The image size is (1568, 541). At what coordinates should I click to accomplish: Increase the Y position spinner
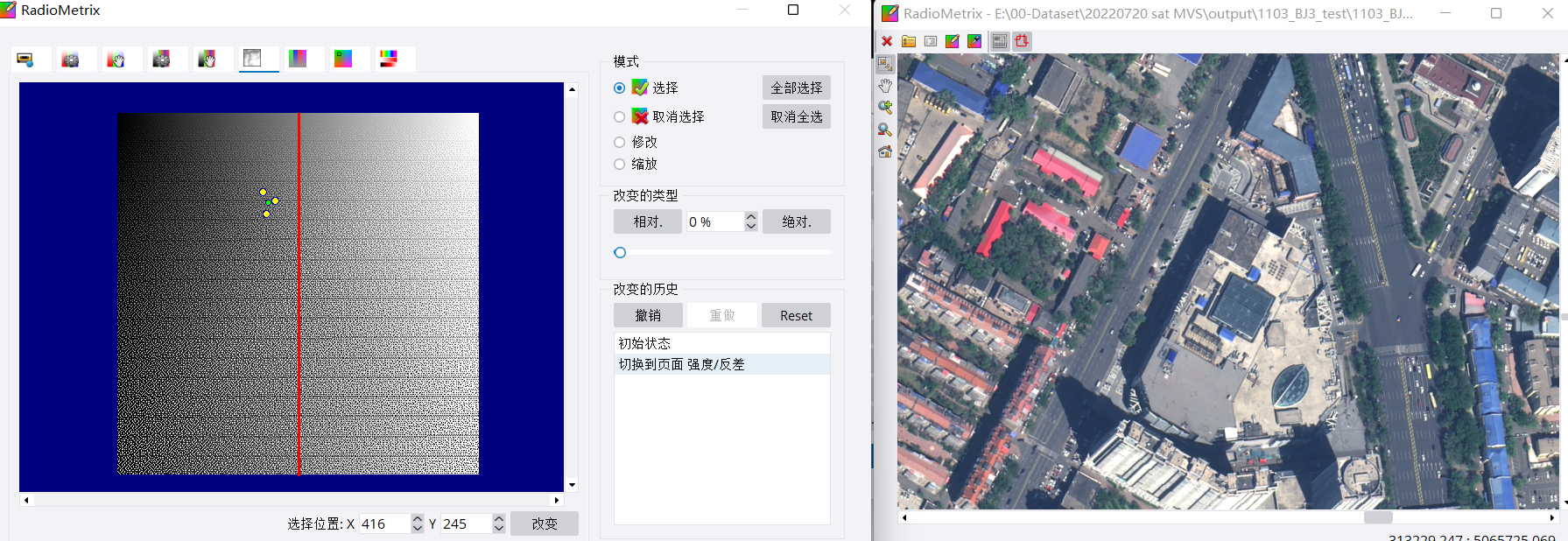click(499, 518)
